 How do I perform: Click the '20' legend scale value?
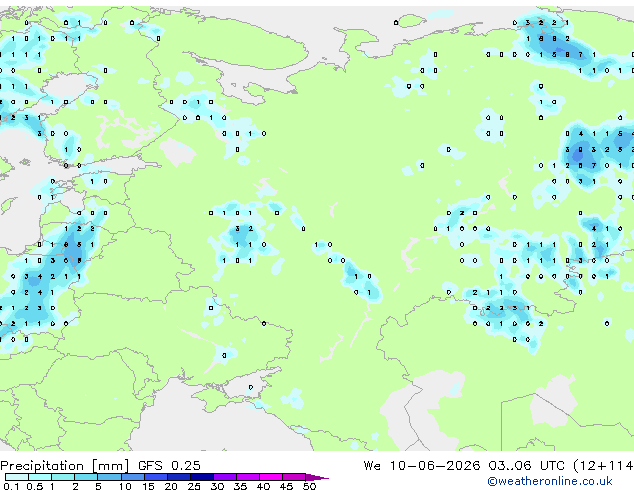pos(171,486)
